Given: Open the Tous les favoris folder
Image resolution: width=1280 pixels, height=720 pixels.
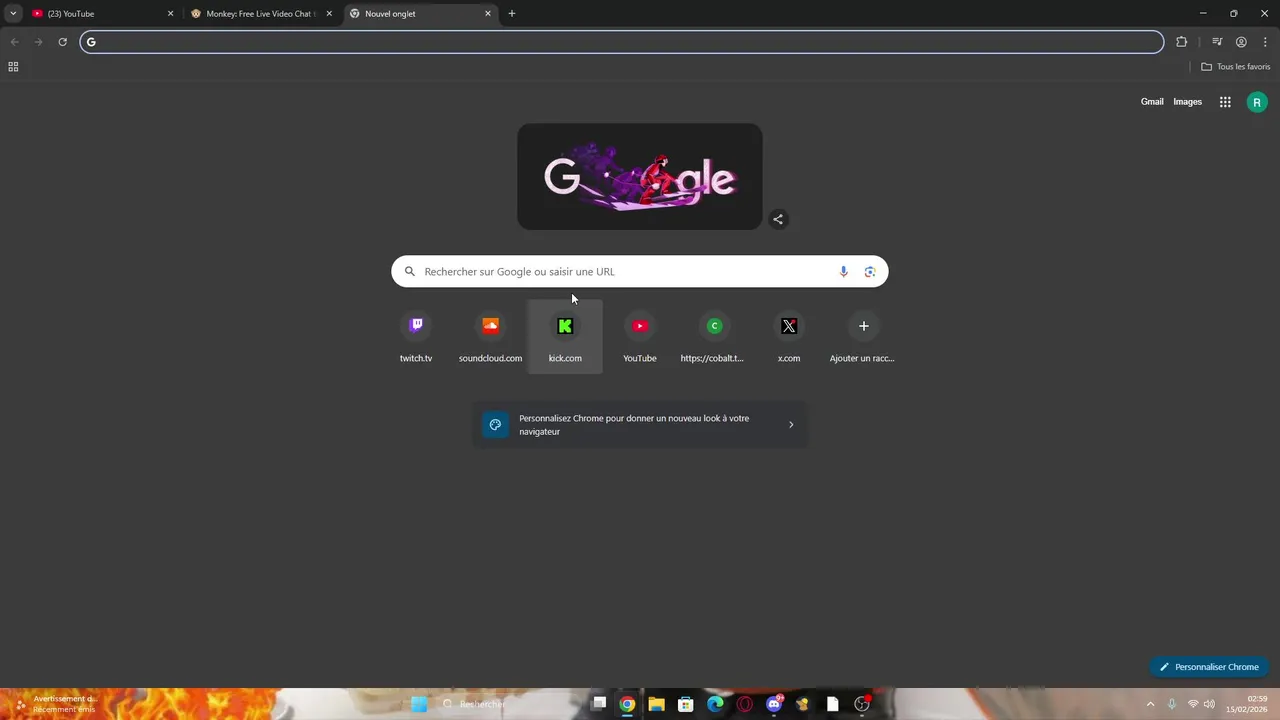Looking at the screenshot, I should (x=1236, y=67).
